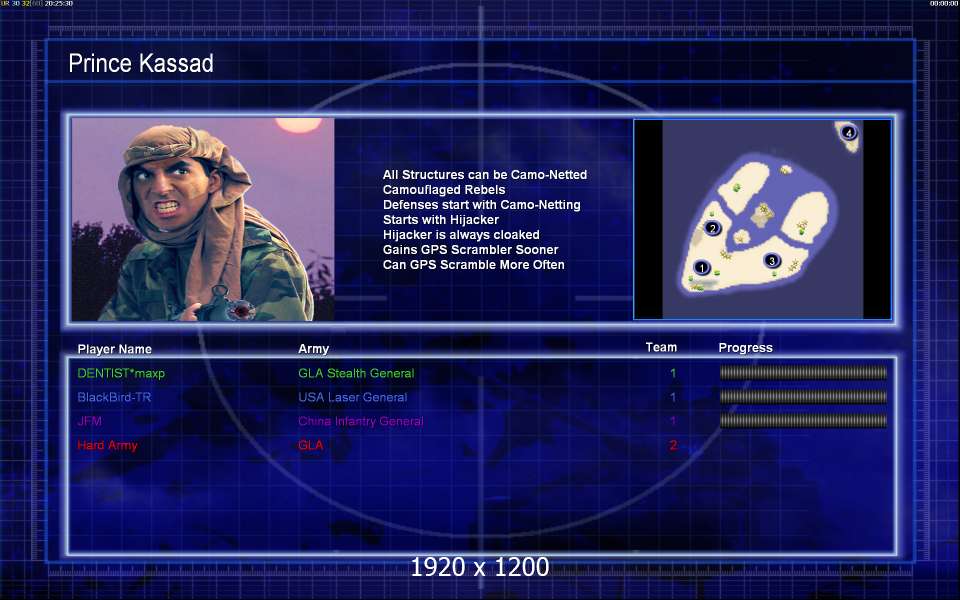Click 'Defenses start with Camo-Netting' text
This screenshot has width=960, height=600.
point(481,204)
